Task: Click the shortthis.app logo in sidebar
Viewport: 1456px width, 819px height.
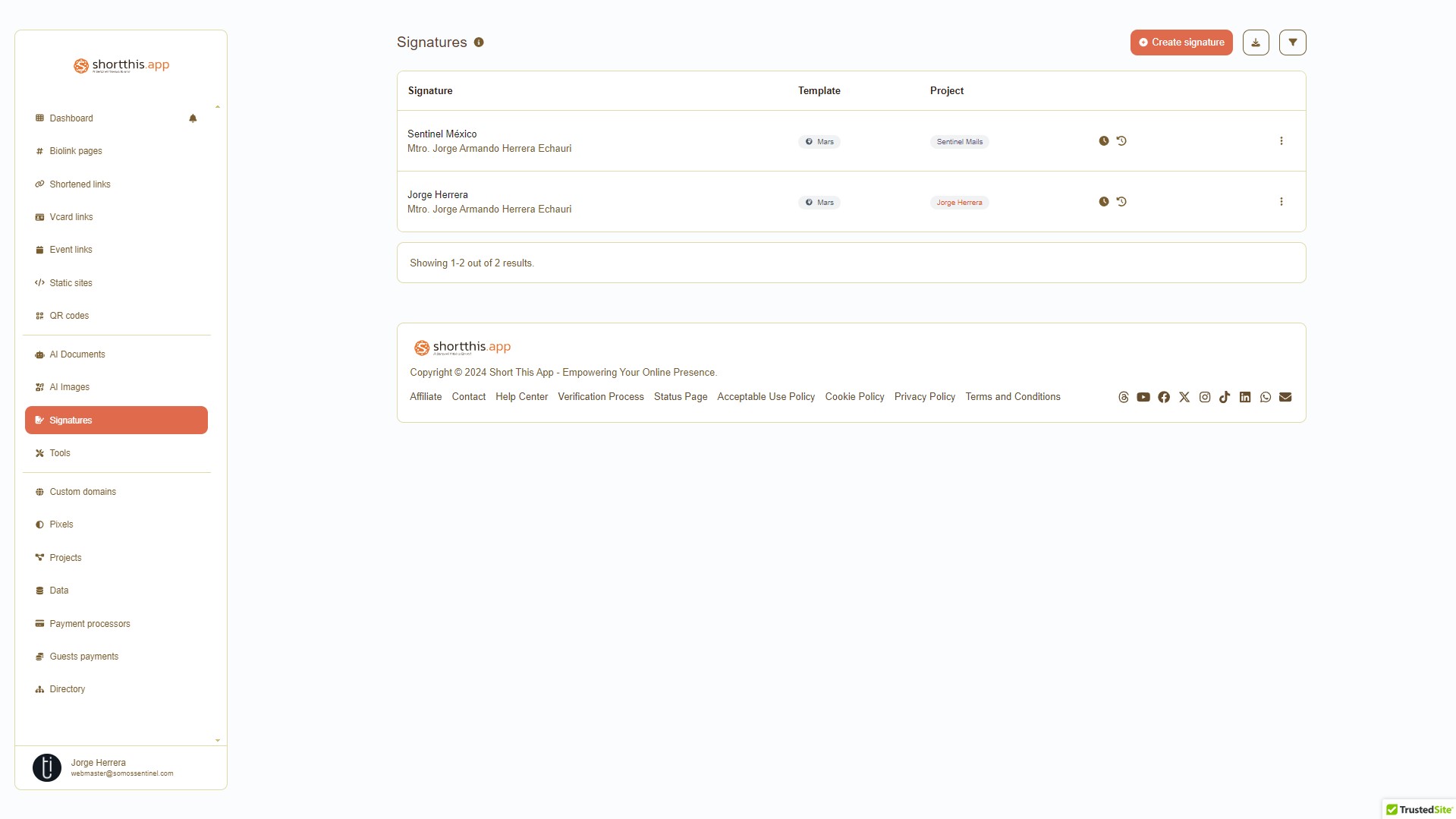Action: (x=121, y=65)
